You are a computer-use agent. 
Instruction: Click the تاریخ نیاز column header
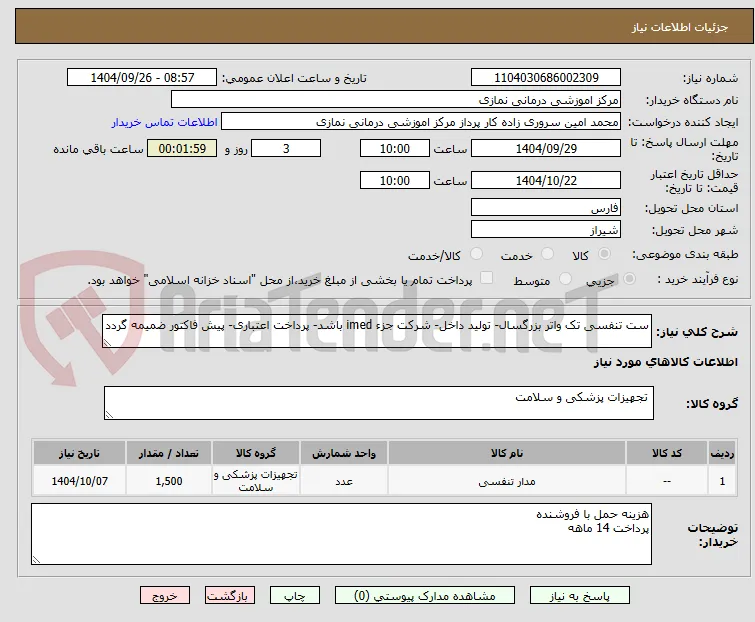point(79,453)
